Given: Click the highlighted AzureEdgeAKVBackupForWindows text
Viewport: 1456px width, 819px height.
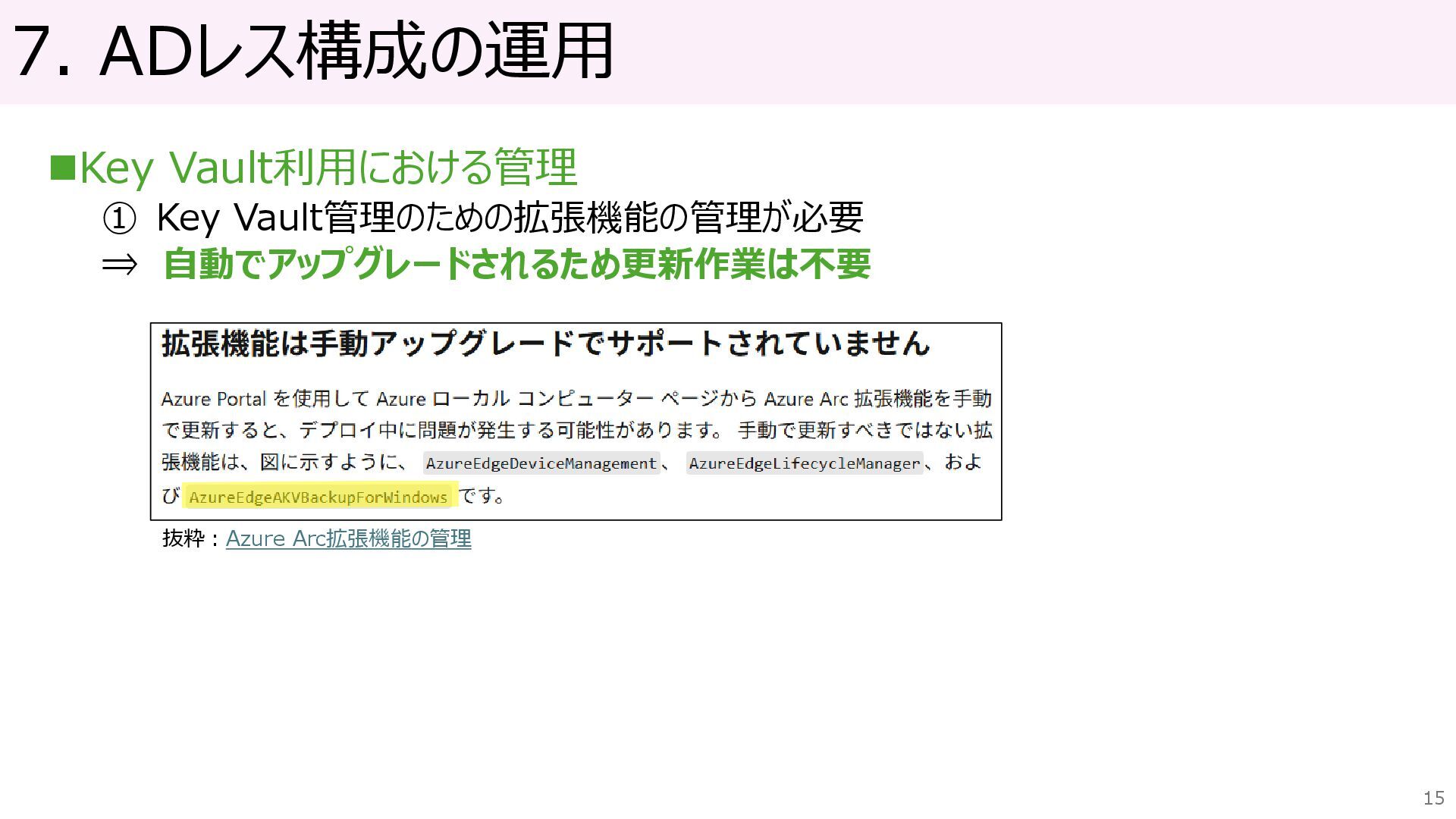Looking at the screenshot, I should [318, 497].
